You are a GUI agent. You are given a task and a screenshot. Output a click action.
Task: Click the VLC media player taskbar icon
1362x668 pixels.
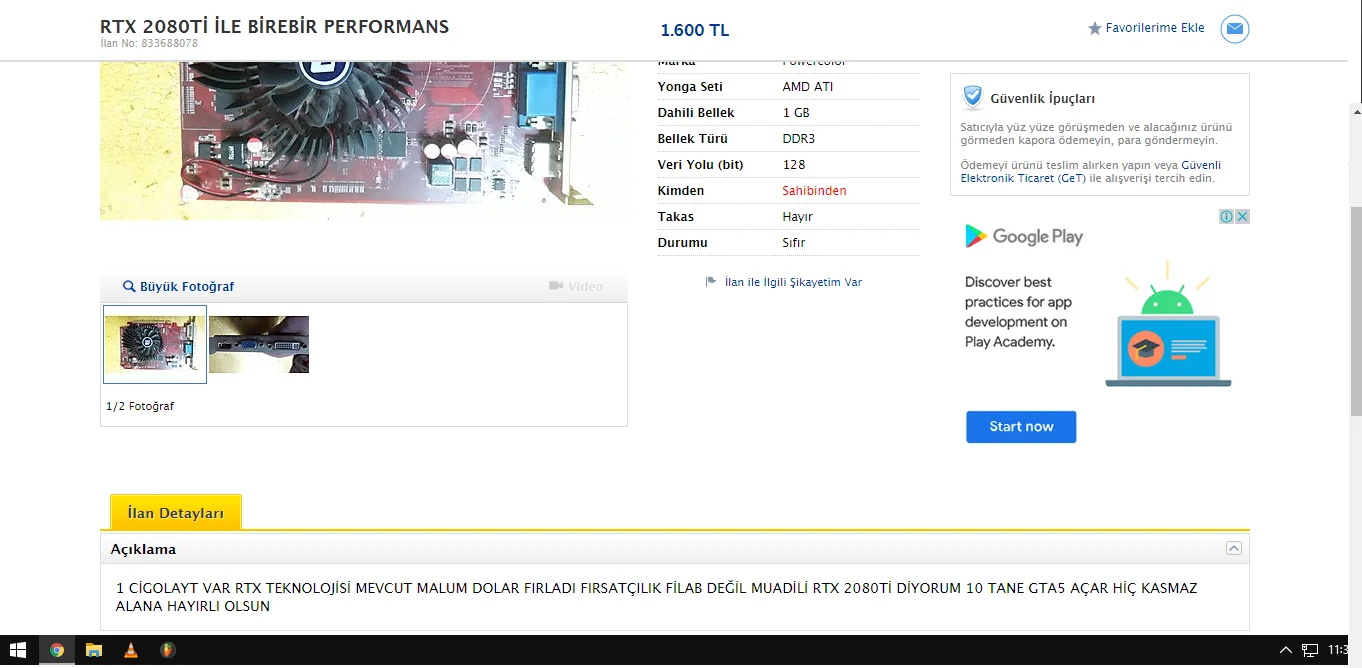pyautogui.click(x=130, y=650)
